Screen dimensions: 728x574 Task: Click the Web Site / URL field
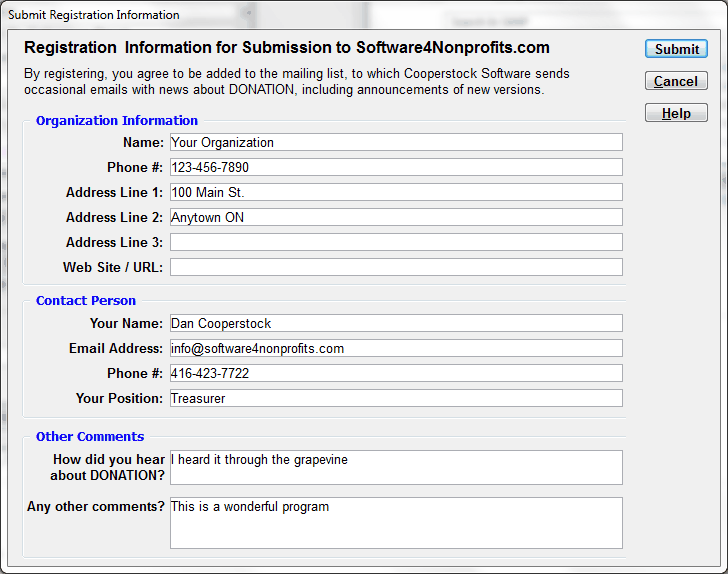coord(396,267)
